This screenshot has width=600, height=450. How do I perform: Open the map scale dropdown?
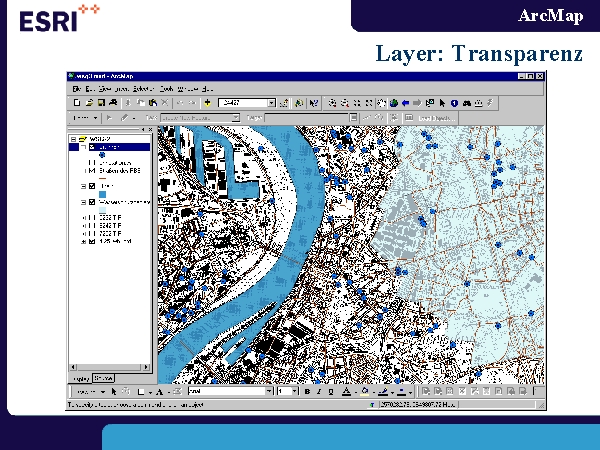click(271, 102)
